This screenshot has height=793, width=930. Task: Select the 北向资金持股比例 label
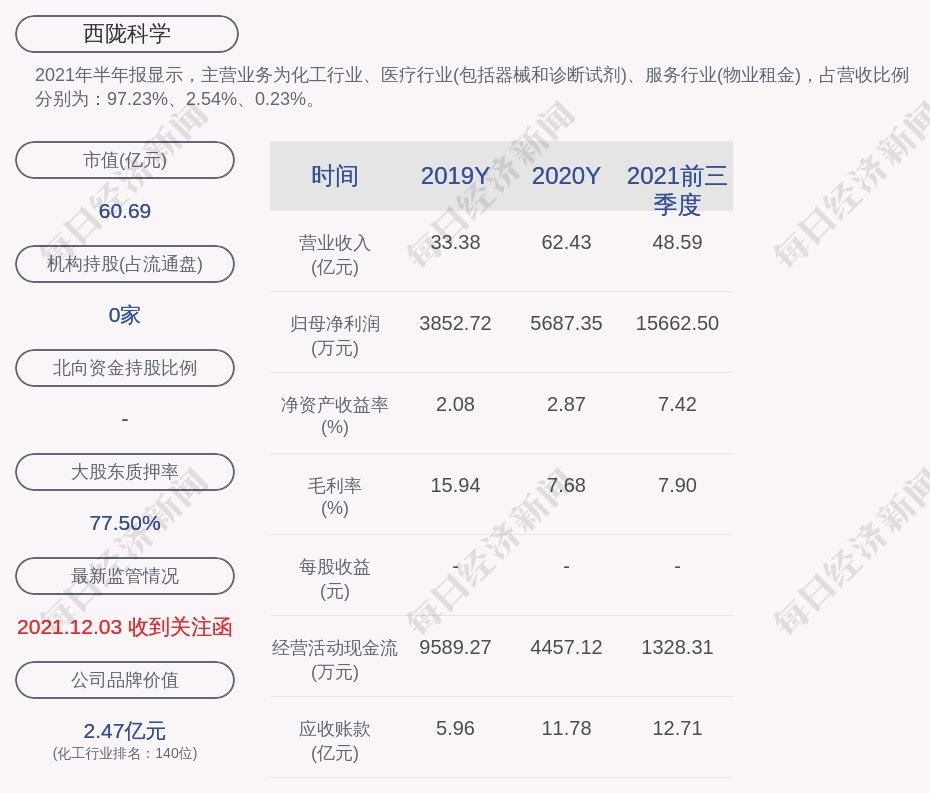(125, 368)
